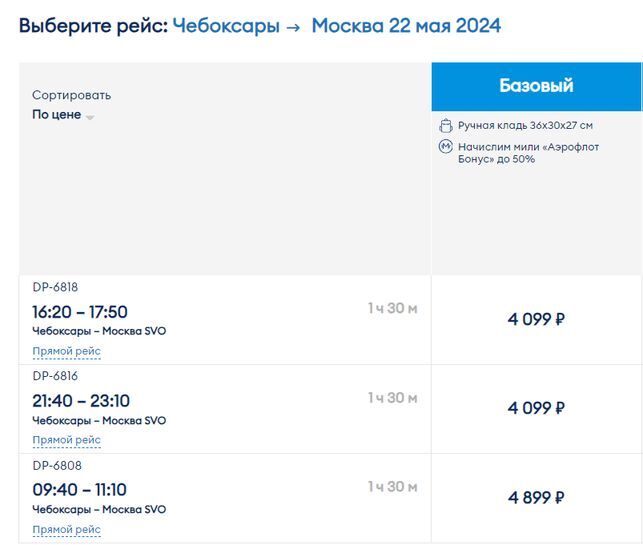Choose the 4 899 ₽ fare for DP-6808
Image resolution: width=643 pixels, height=545 pixels.
pos(536,497)
